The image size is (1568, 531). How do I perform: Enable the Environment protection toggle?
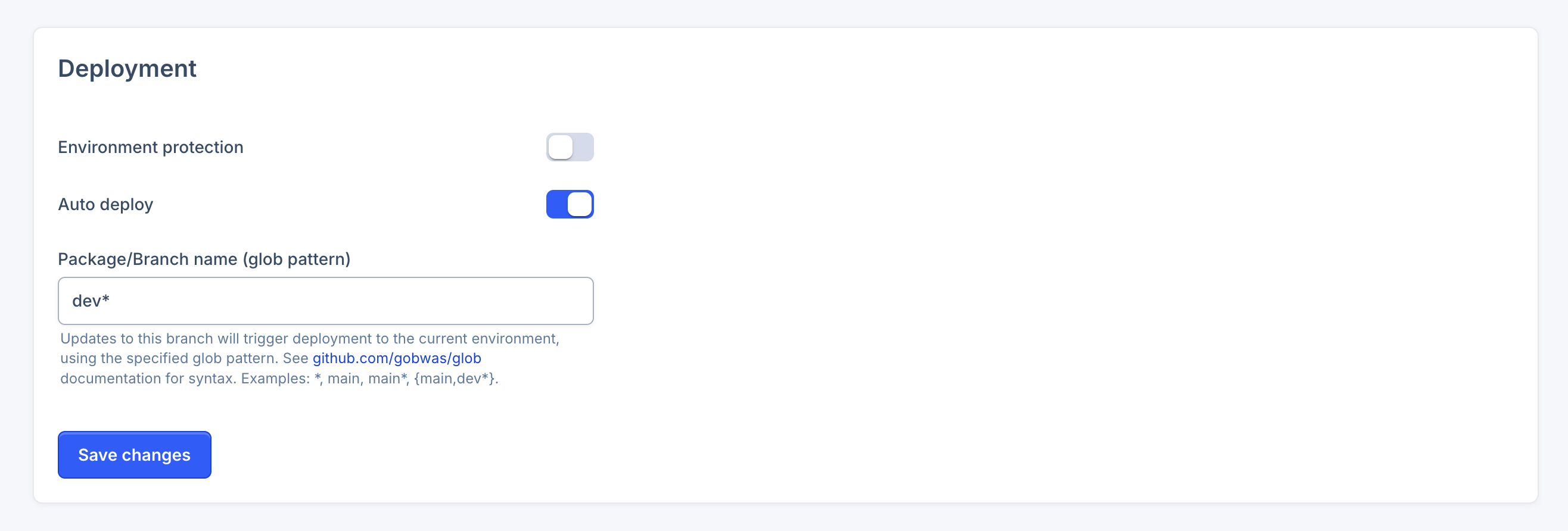coord(570,147)
